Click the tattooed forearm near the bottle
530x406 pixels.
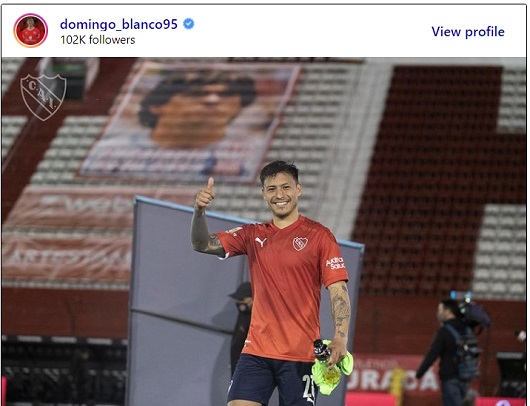tap(340, 310)
